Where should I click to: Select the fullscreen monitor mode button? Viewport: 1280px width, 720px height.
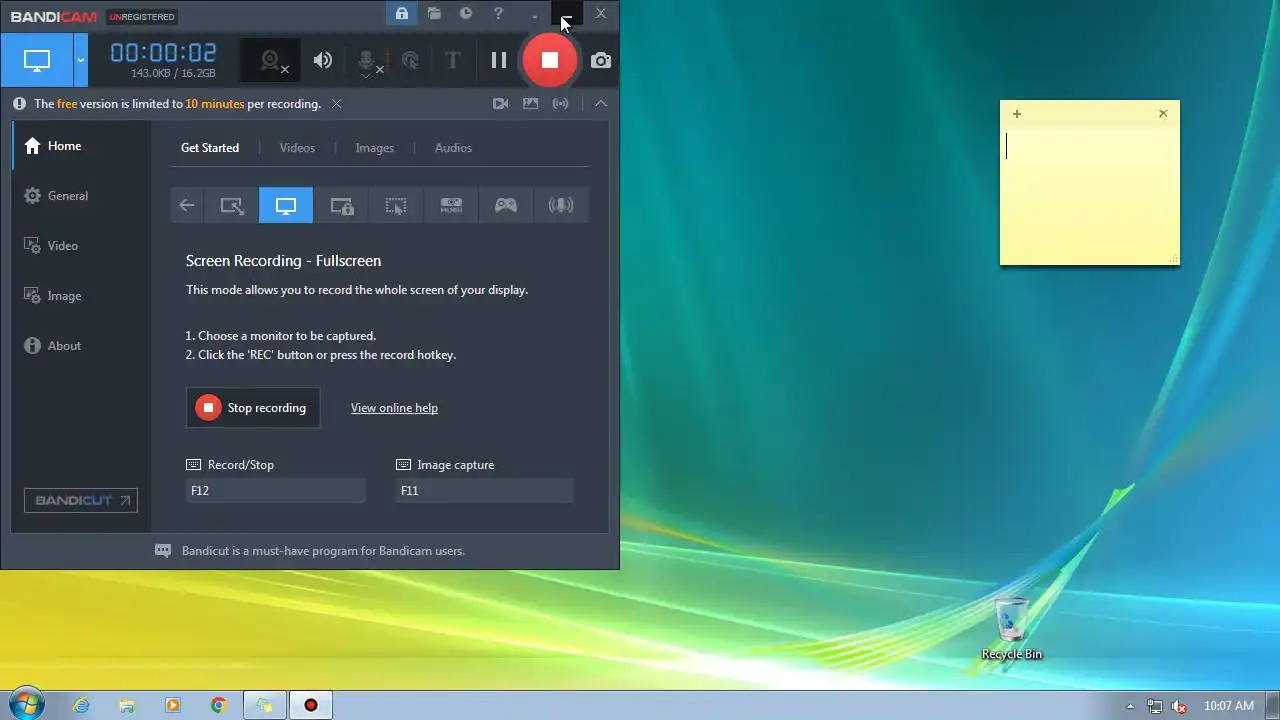37,60
